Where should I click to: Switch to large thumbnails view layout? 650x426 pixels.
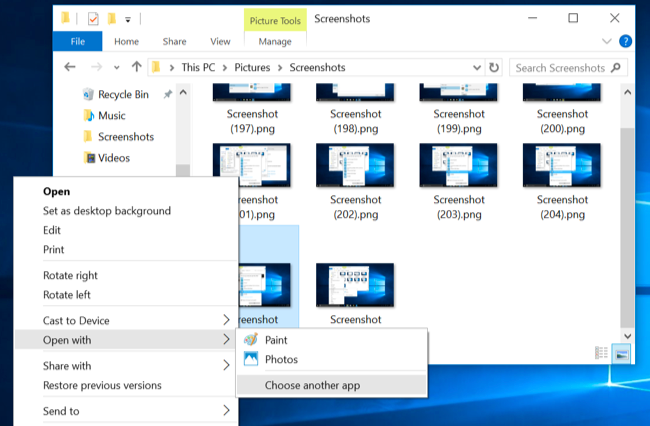621,353
